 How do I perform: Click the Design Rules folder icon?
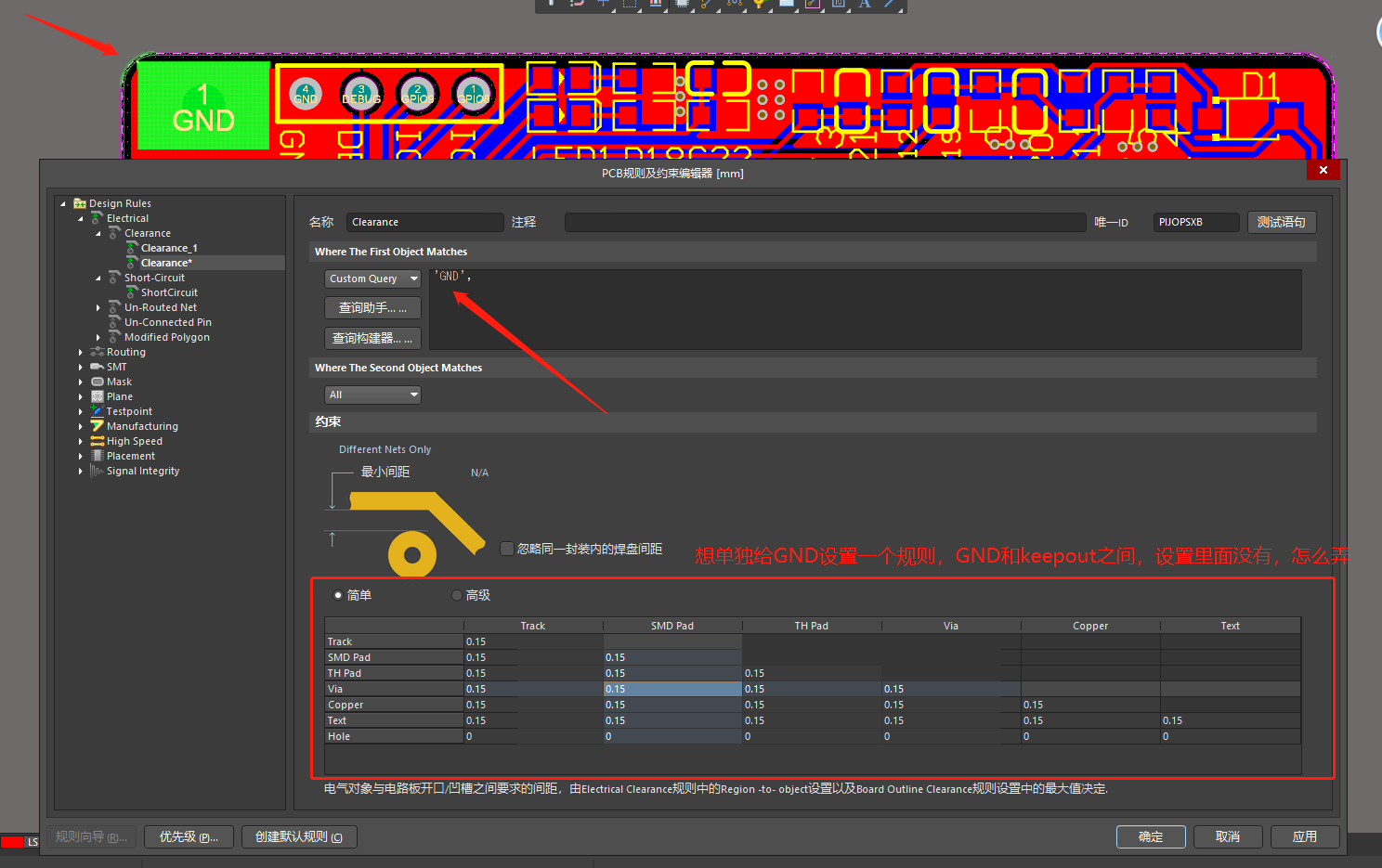coord(80,203)
